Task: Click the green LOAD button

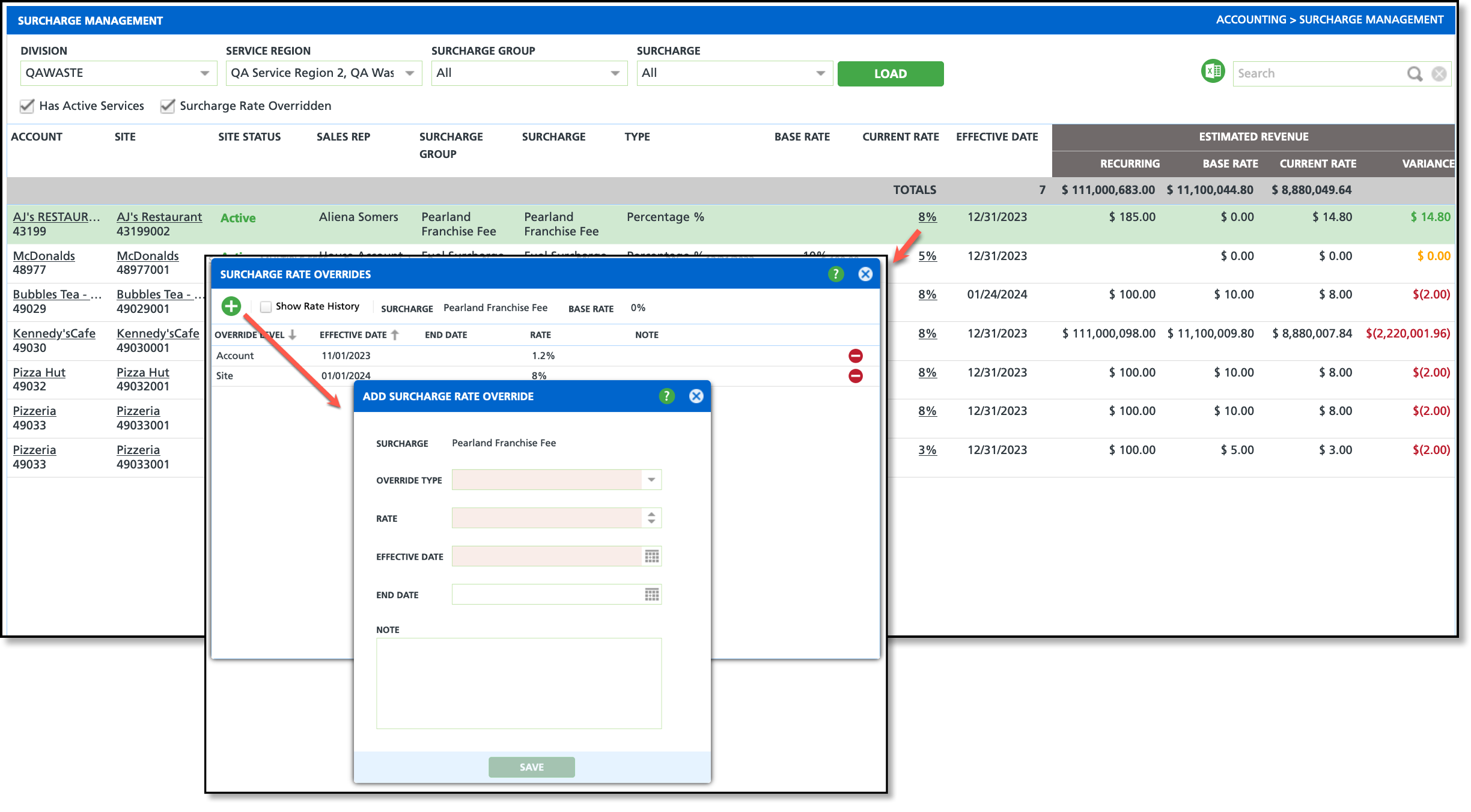Action: [890, 74]
